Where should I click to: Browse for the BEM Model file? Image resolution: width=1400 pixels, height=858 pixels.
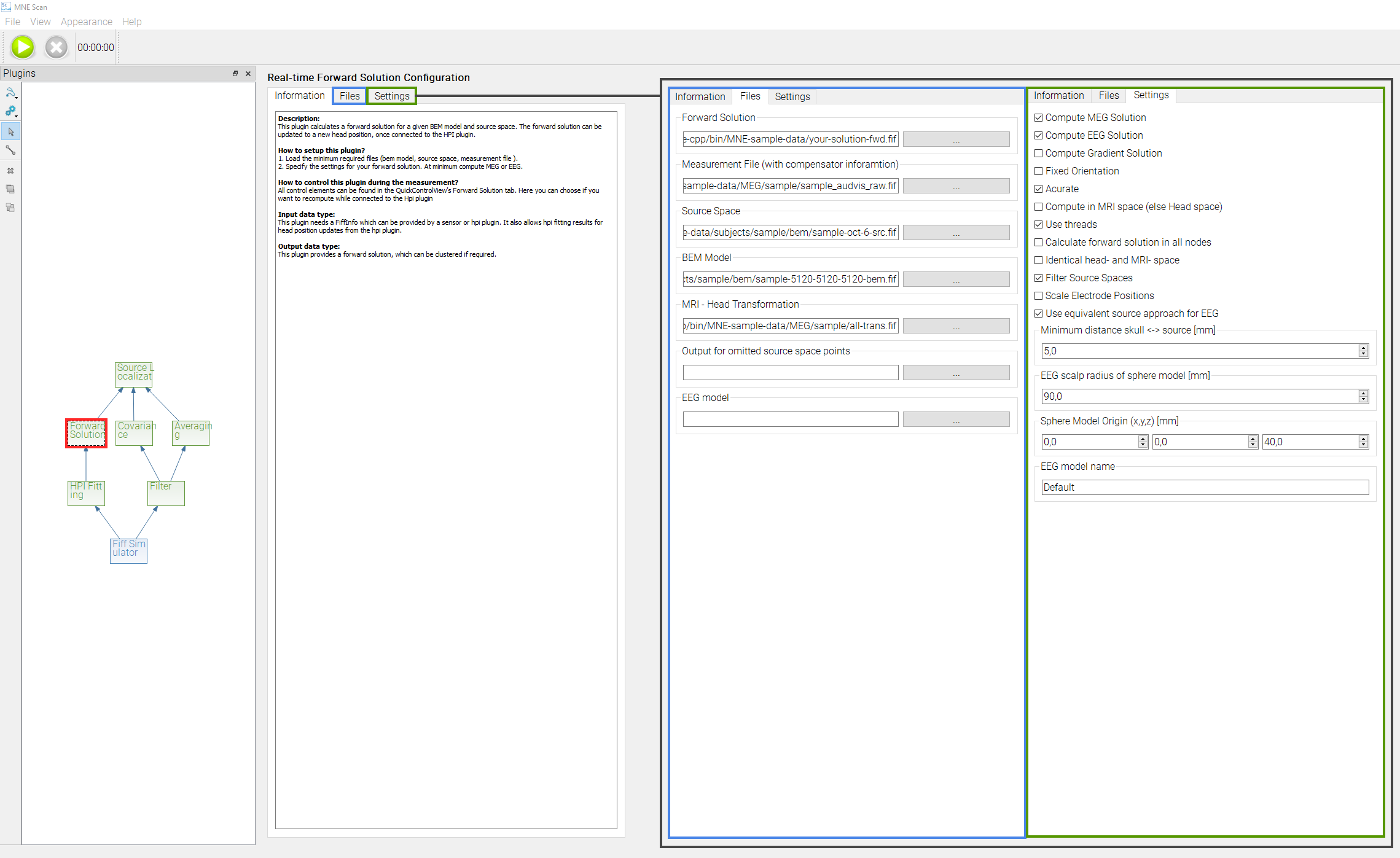pyautogui.click(x=956, y=279)
